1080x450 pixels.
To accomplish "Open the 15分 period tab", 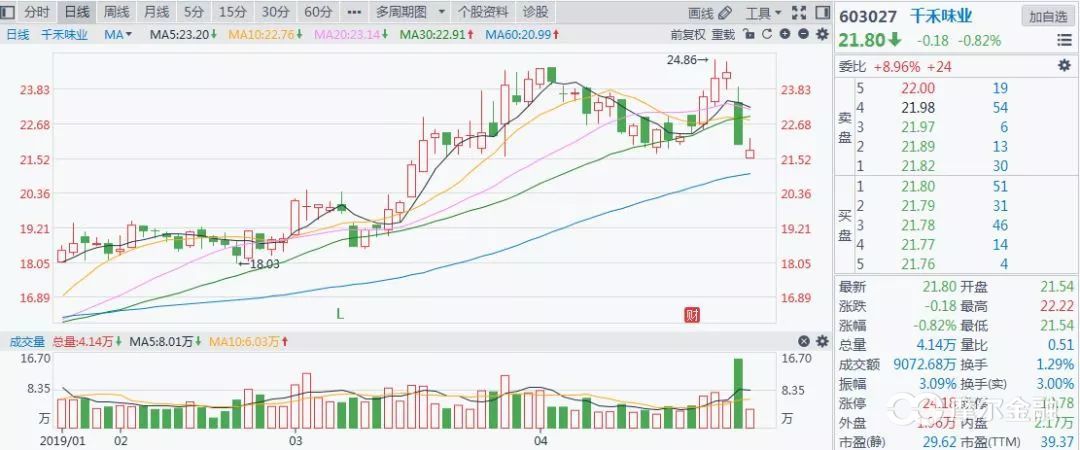I will (x=233, y=12).
